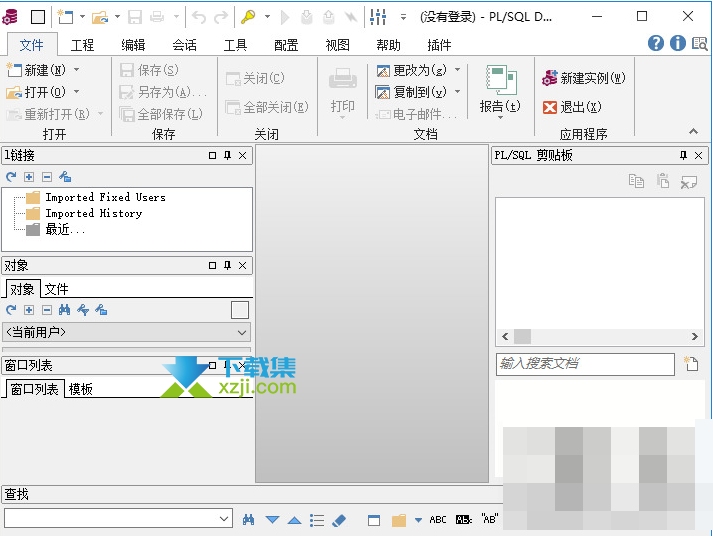Click the 打开(O) button
The height and width of the screenshot is (536, 713).
36,92
